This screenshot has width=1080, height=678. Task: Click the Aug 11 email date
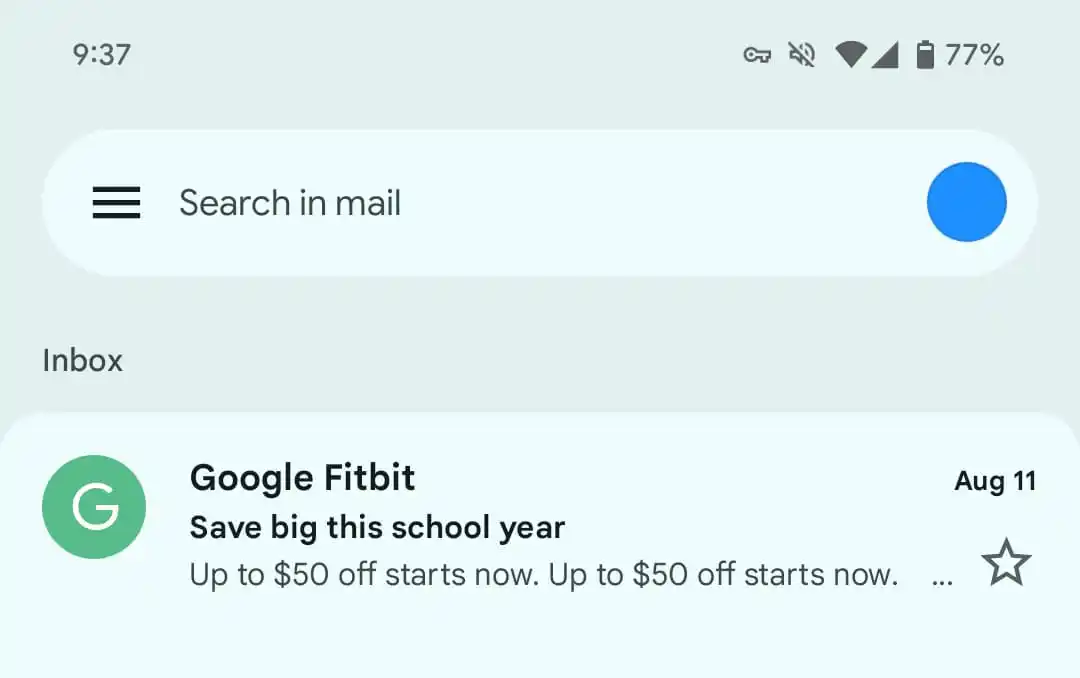[x=995, y=481]
